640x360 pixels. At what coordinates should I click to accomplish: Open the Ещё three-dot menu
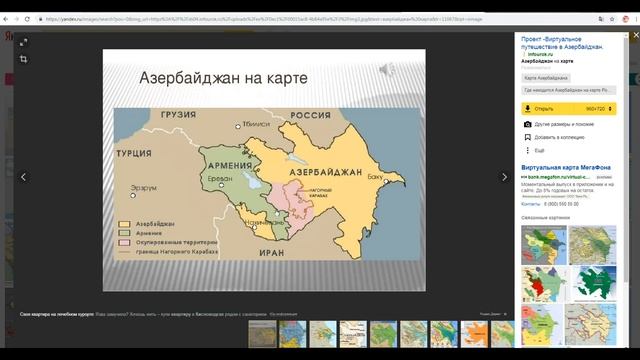527,151
